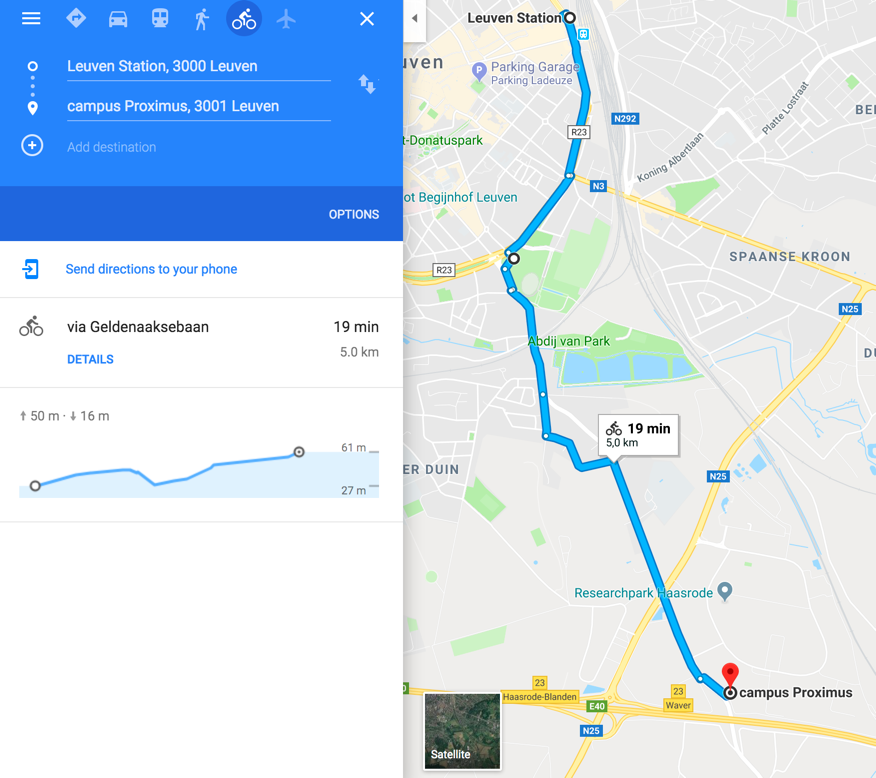876x778 pixels.
Task: Edit the campus Proximus destination field
Action: [199, 107]
